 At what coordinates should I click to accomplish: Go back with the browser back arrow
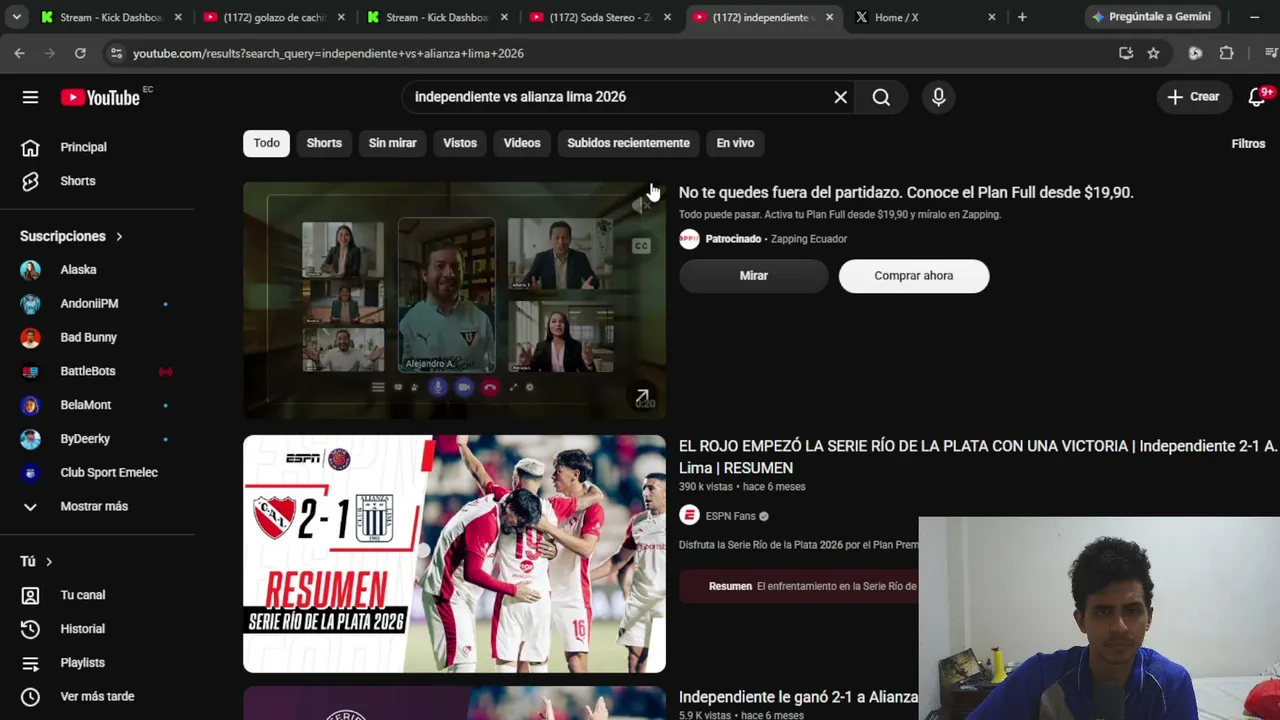[19, 53]
